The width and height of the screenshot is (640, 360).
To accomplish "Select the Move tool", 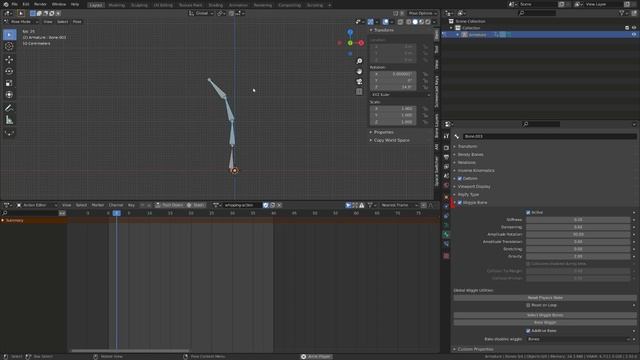I will tap(9, 60).
